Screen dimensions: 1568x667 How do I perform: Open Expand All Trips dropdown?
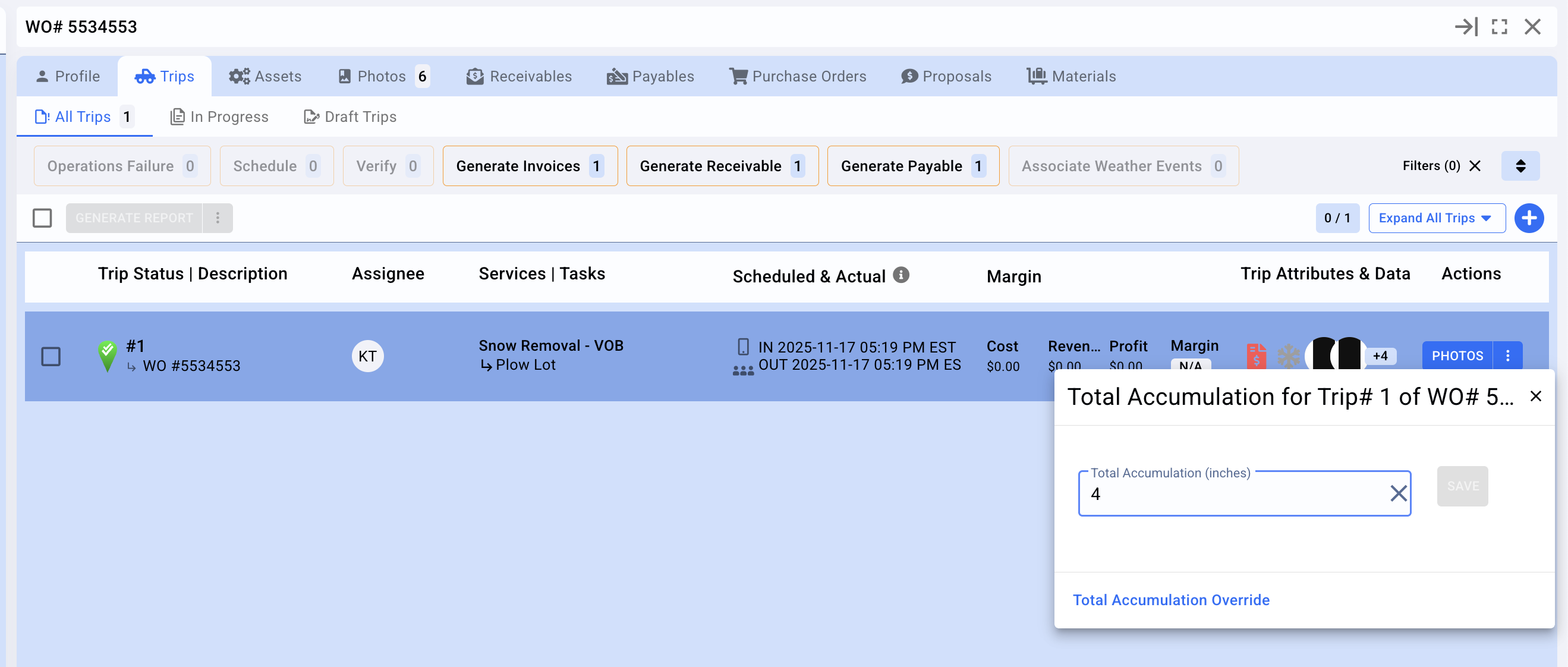coord(1437,218)
